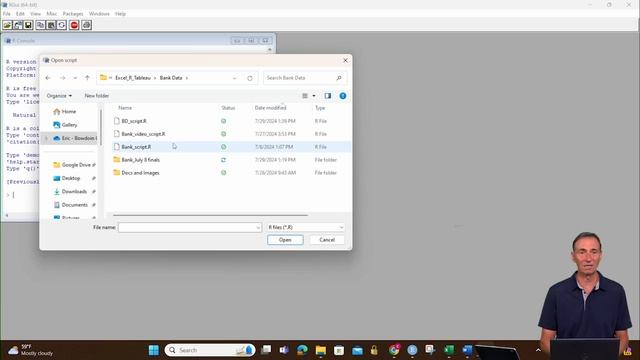Open the Windows Start menu
This screenshot has width=640, height=360.
[154, 350]
